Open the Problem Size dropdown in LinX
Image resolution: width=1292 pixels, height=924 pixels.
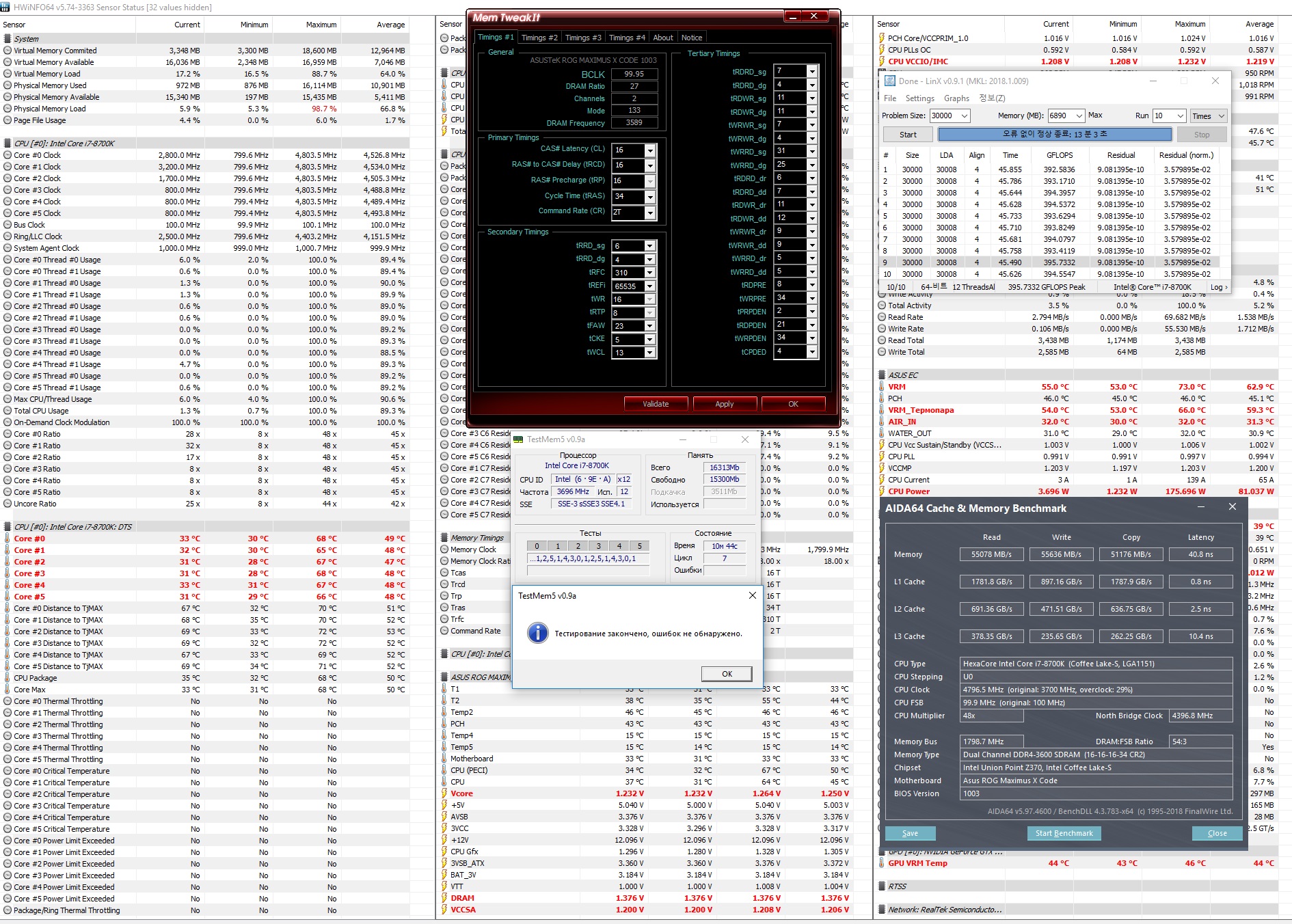(965, 116)
